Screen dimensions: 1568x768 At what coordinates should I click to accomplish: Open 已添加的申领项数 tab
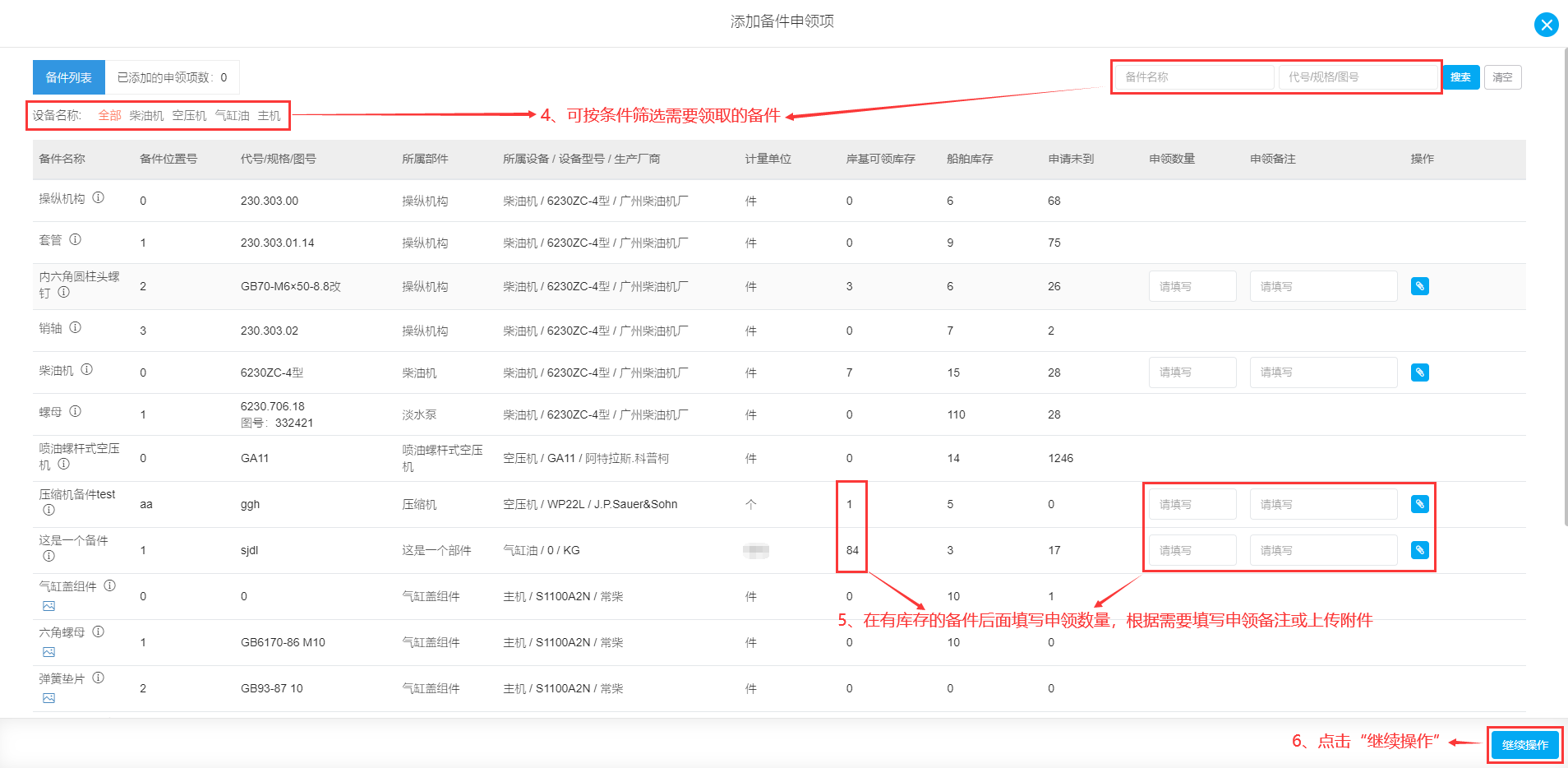pyautogui.click(x=173, y=77)
